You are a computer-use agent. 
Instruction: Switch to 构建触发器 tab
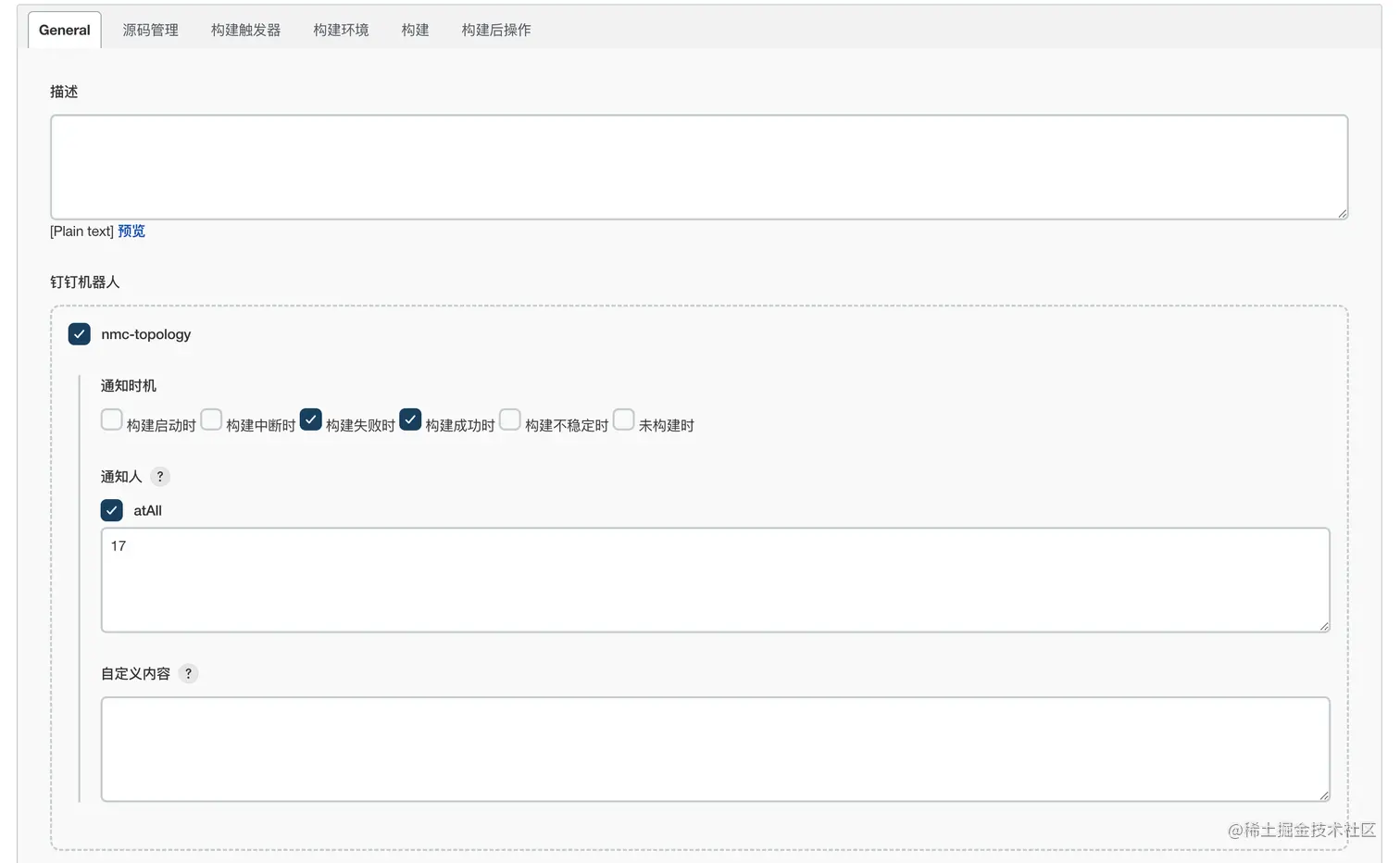click(x=245, y=30)
